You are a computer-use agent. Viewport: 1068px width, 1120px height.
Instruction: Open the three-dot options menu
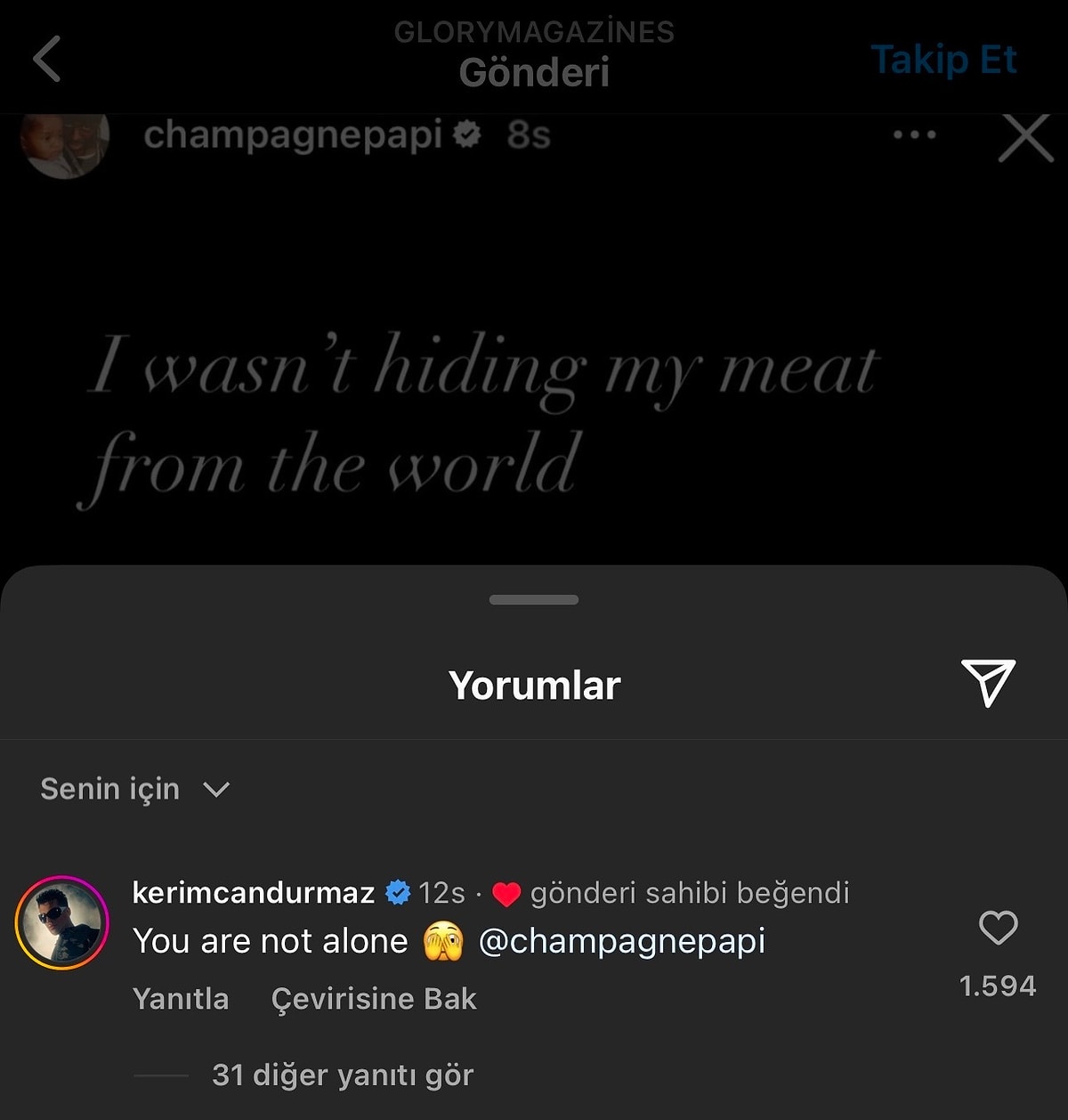[x=914, y=135]
